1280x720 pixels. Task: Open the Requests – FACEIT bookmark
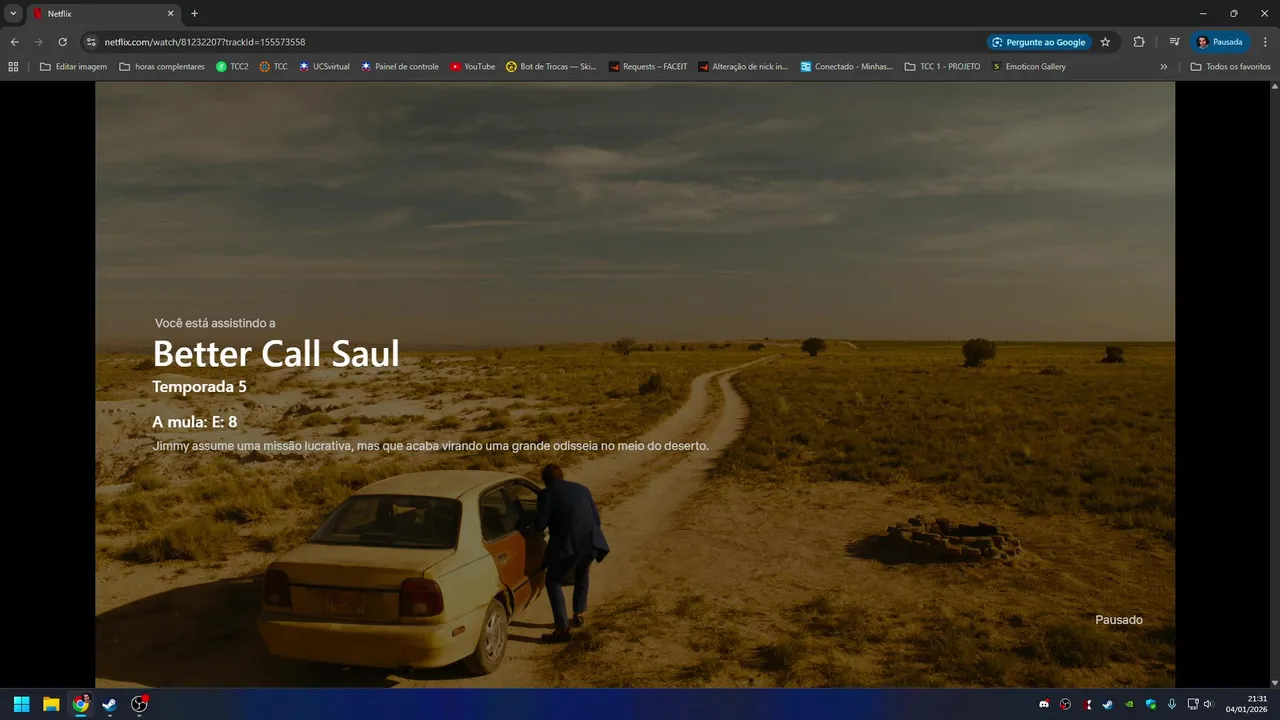coord(649,67)
